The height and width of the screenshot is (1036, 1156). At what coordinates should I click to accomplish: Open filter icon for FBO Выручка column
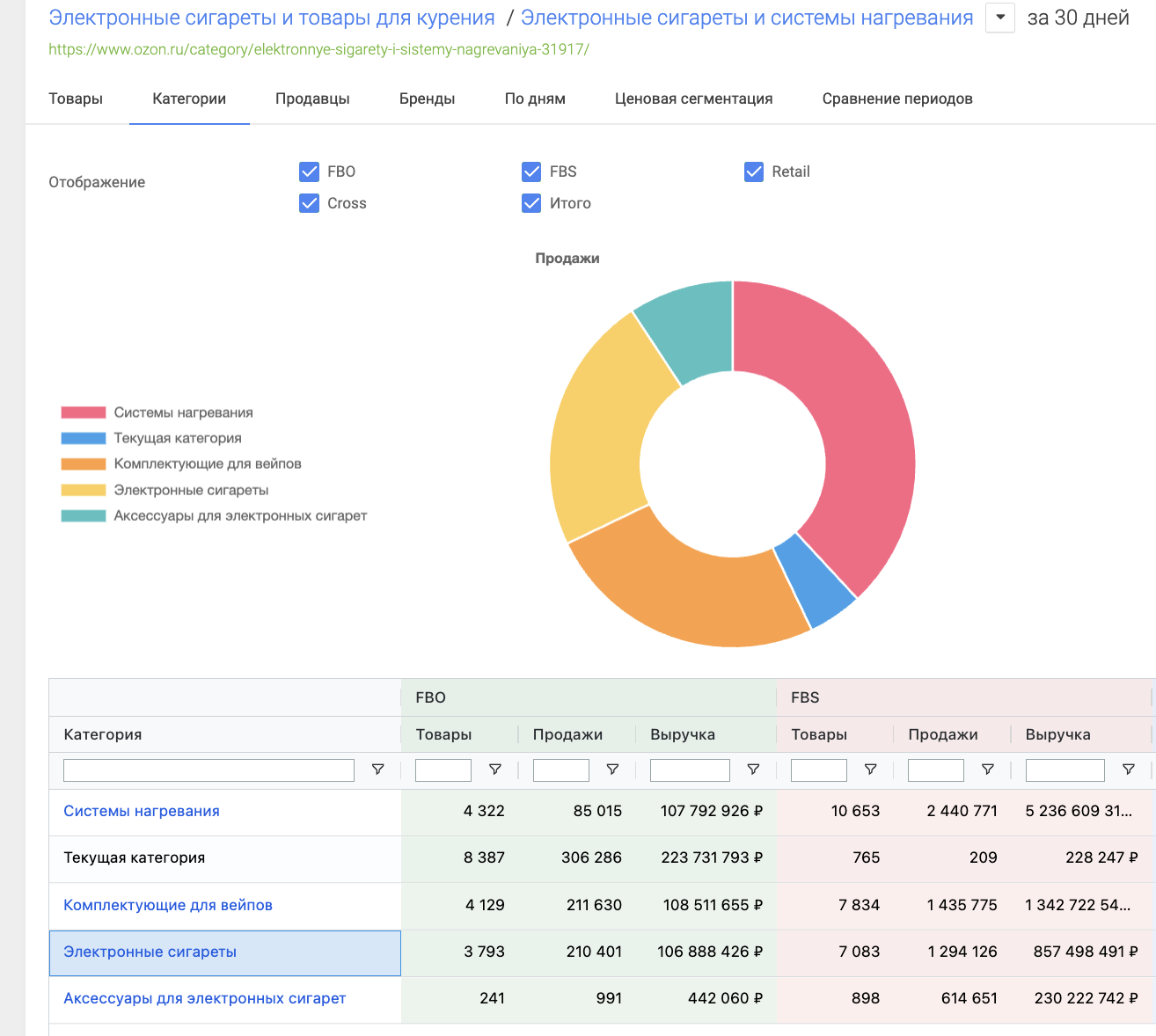[x=753, y=770]
